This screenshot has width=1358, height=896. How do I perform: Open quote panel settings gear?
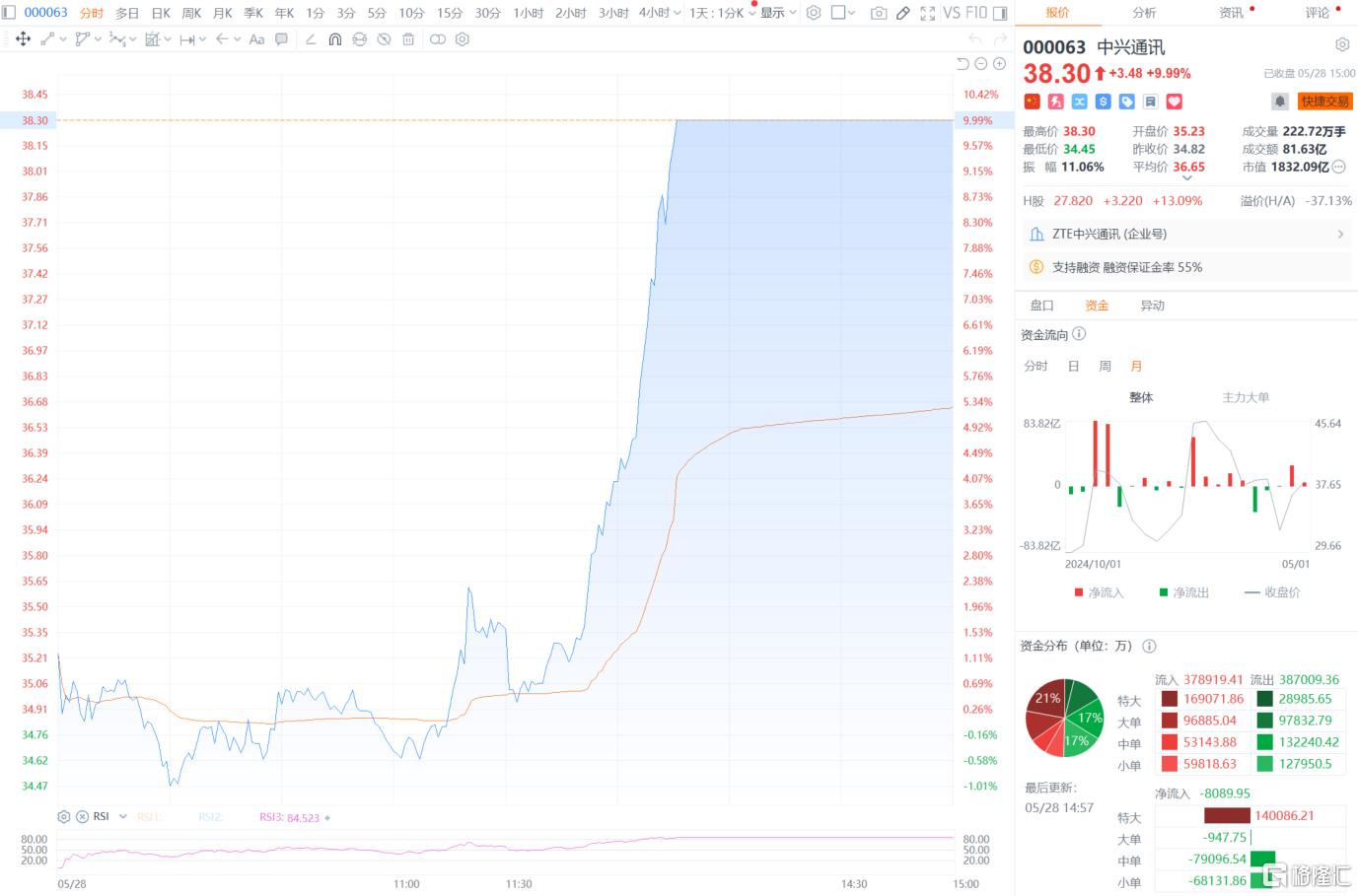1342,45
